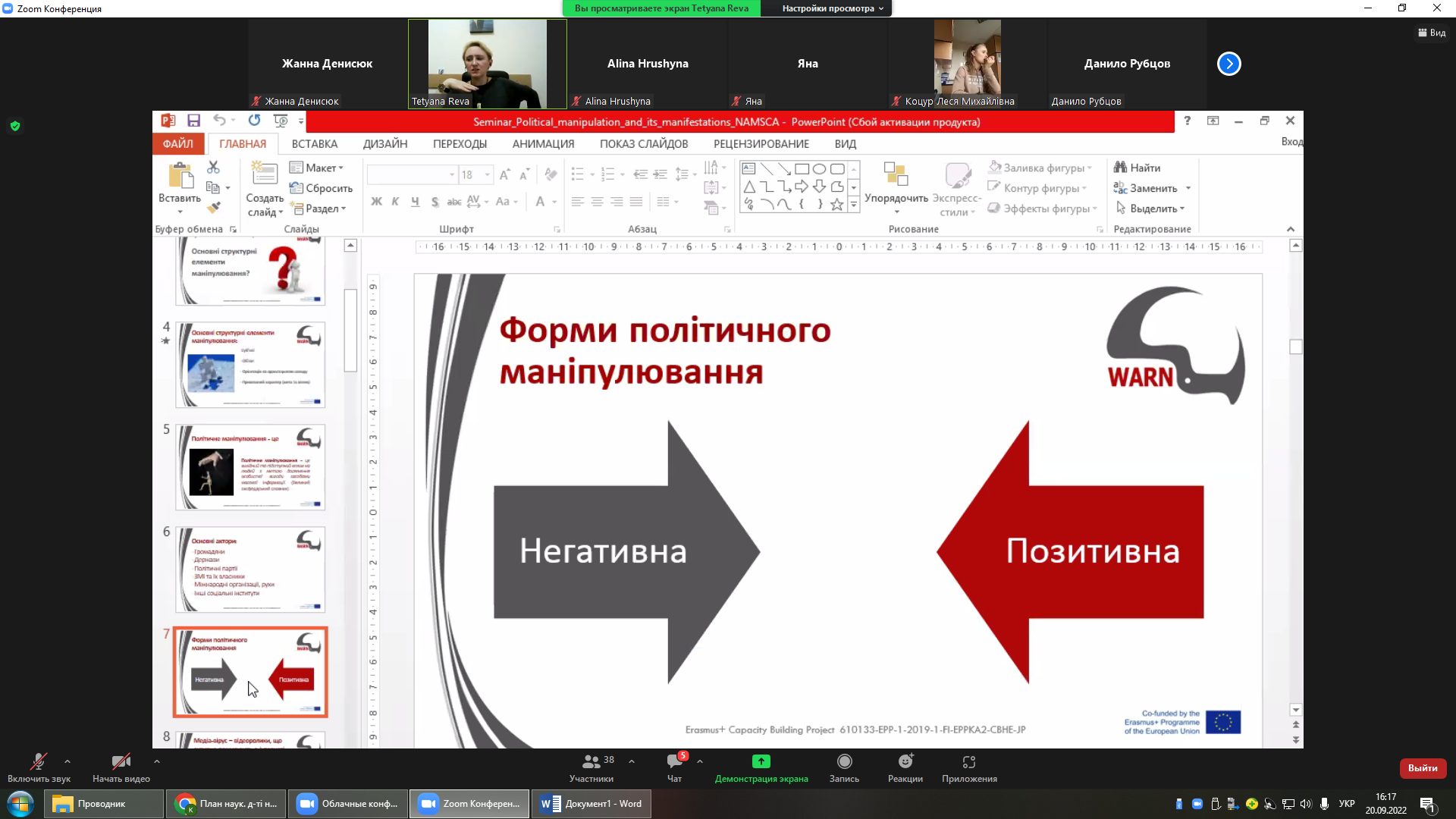Click the Save icon in quick access toolbar
The image size is (1456, 819).
(x=193, y=121)
